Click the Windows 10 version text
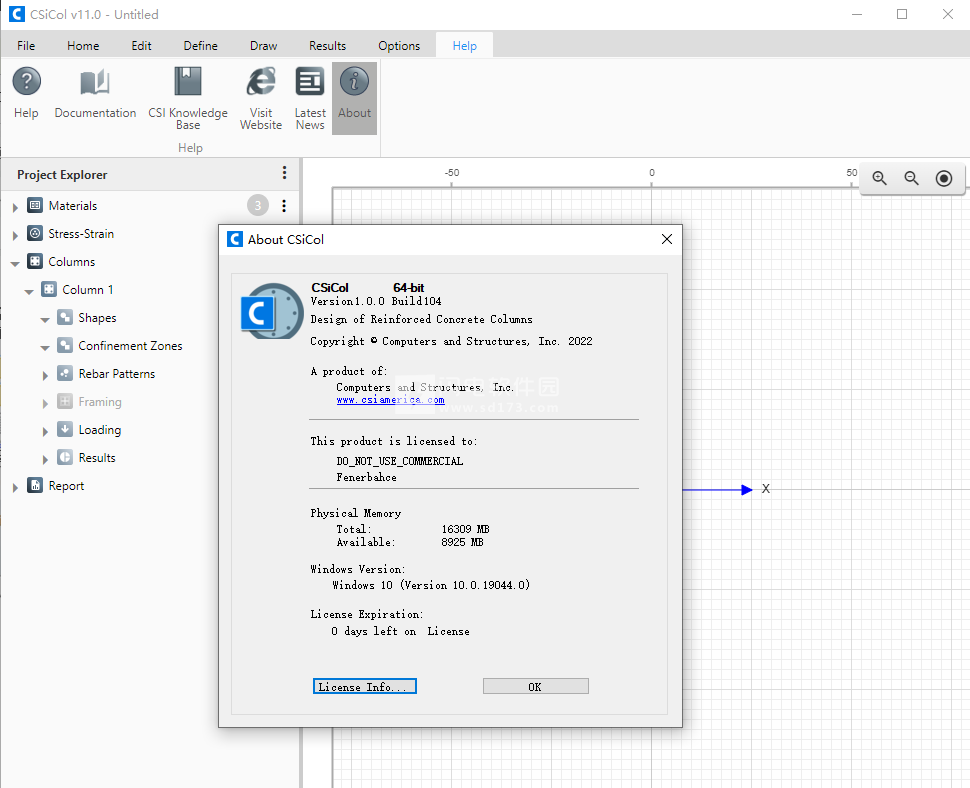Screen dimensions: 970x788 tap(431, 585)
